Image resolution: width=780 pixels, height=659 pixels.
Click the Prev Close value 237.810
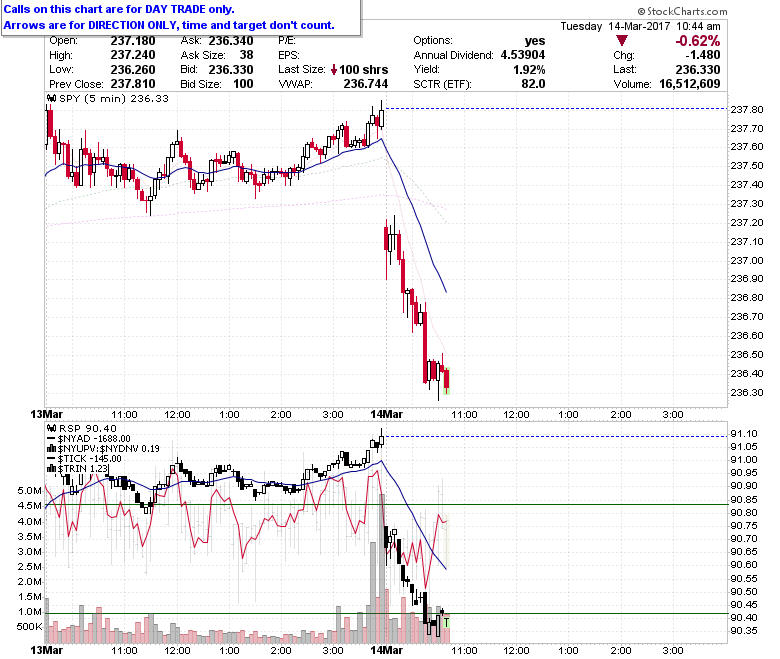click(133, 84)
